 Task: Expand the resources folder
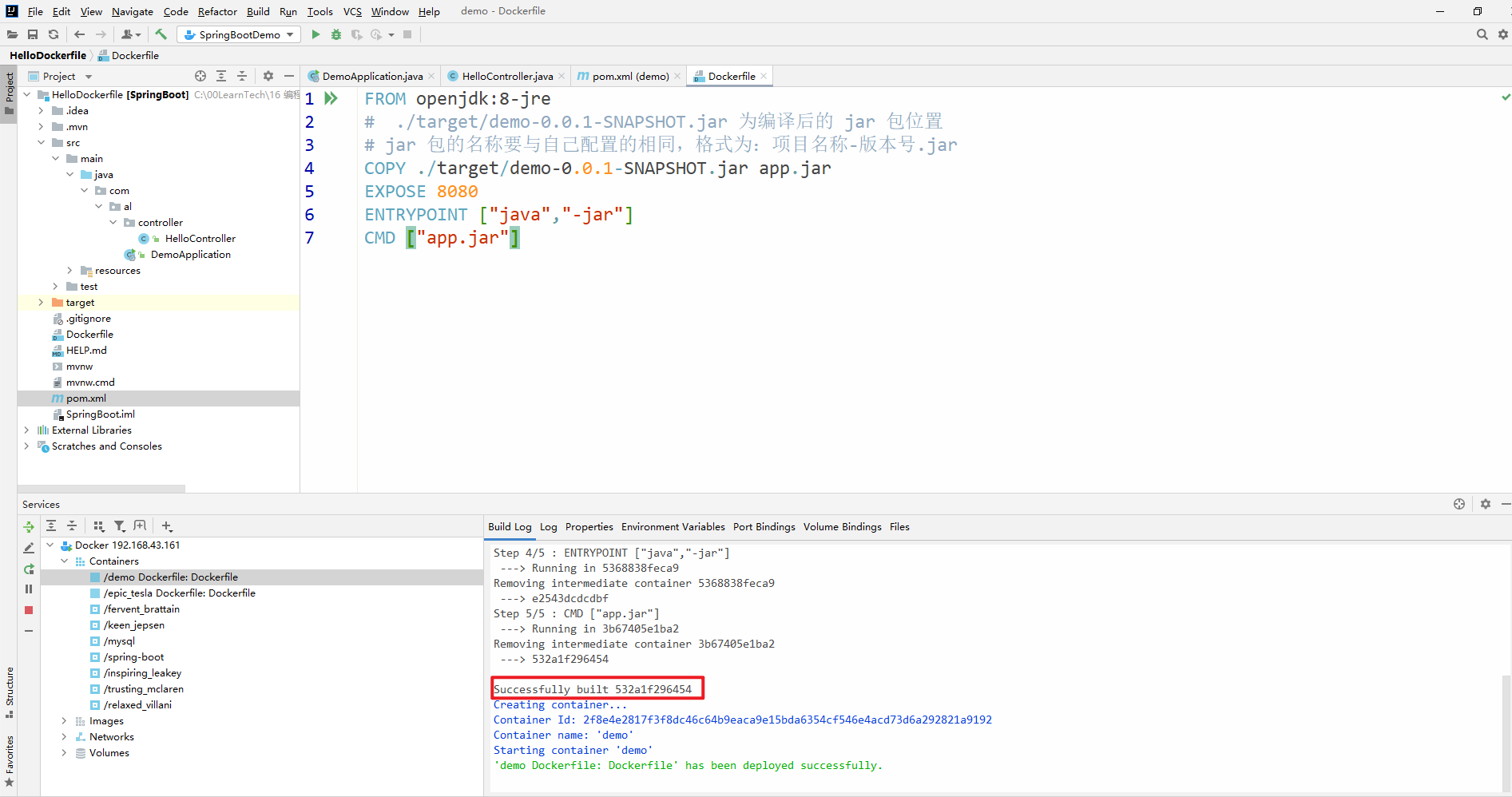(x=69, y=271)
